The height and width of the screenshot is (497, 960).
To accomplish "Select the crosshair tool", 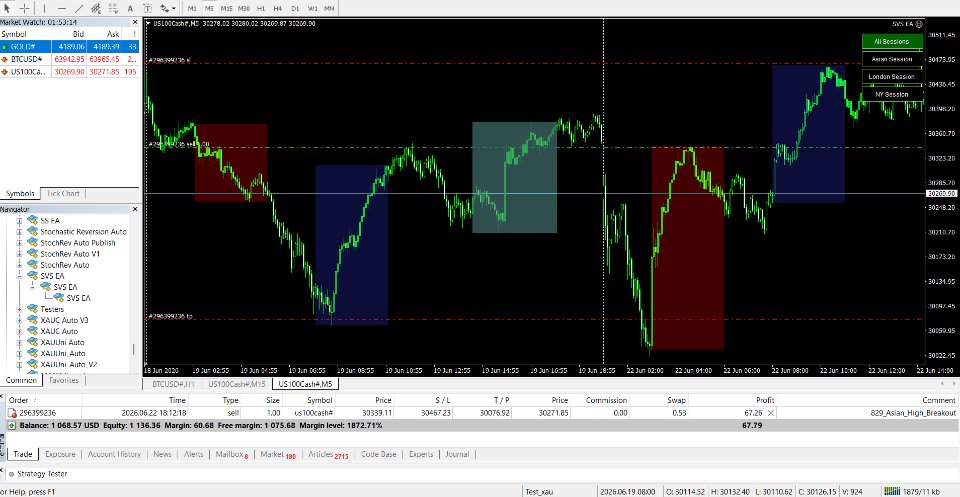I will [24, 8].
